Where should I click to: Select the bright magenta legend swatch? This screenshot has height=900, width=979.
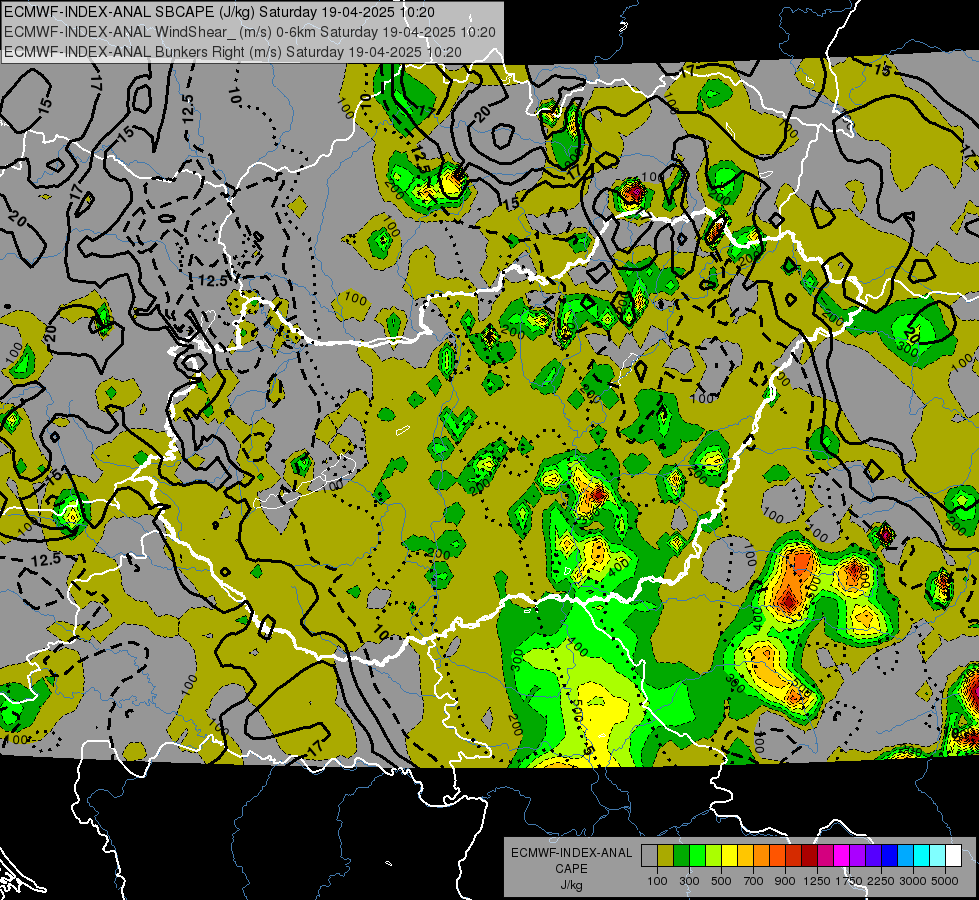842,856
